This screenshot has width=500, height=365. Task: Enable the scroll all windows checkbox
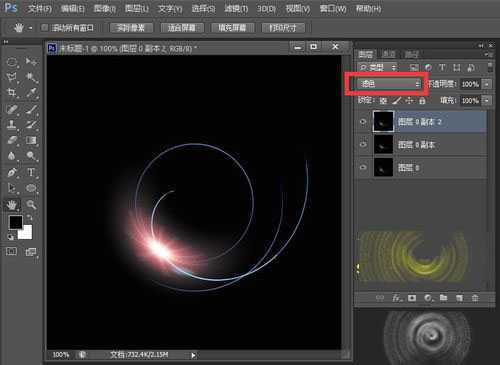[44, 28]
